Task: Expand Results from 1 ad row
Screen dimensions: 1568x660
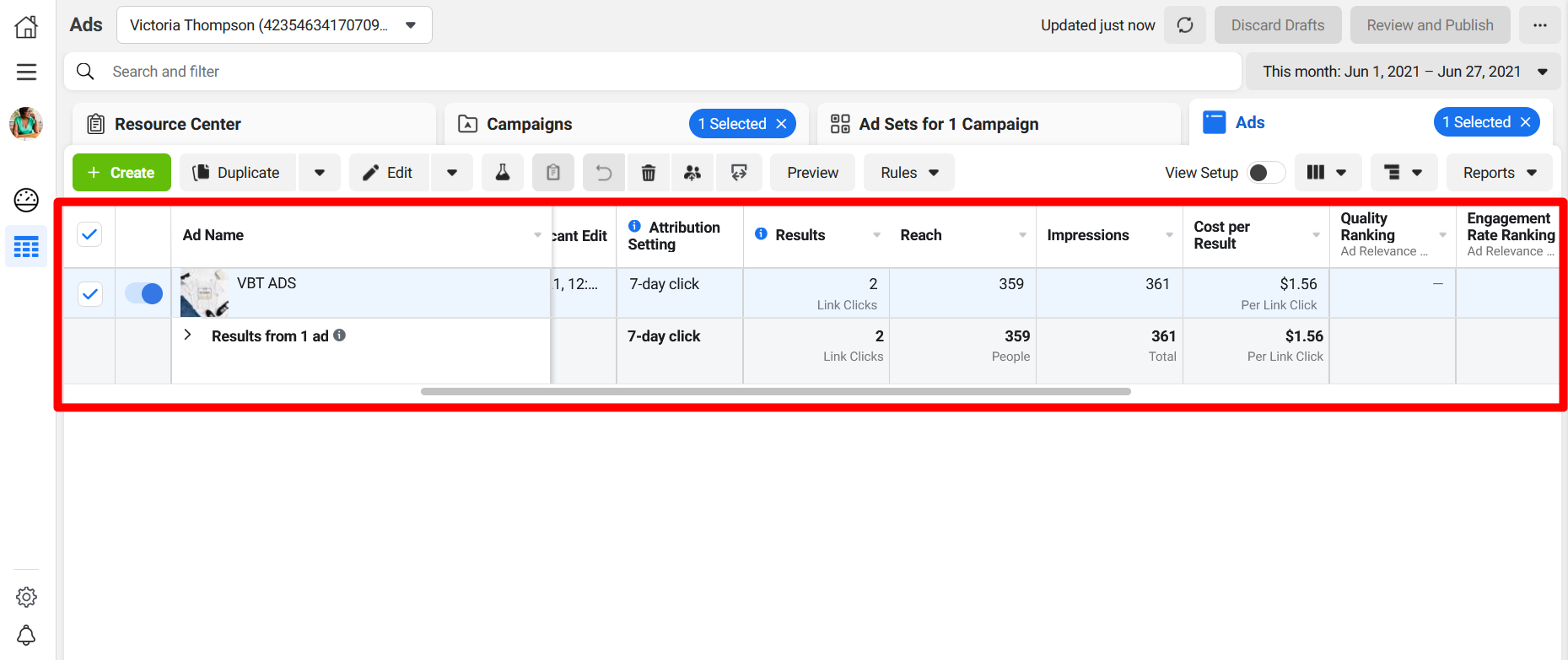Action: pyautogui.click(x=188, y=335)
